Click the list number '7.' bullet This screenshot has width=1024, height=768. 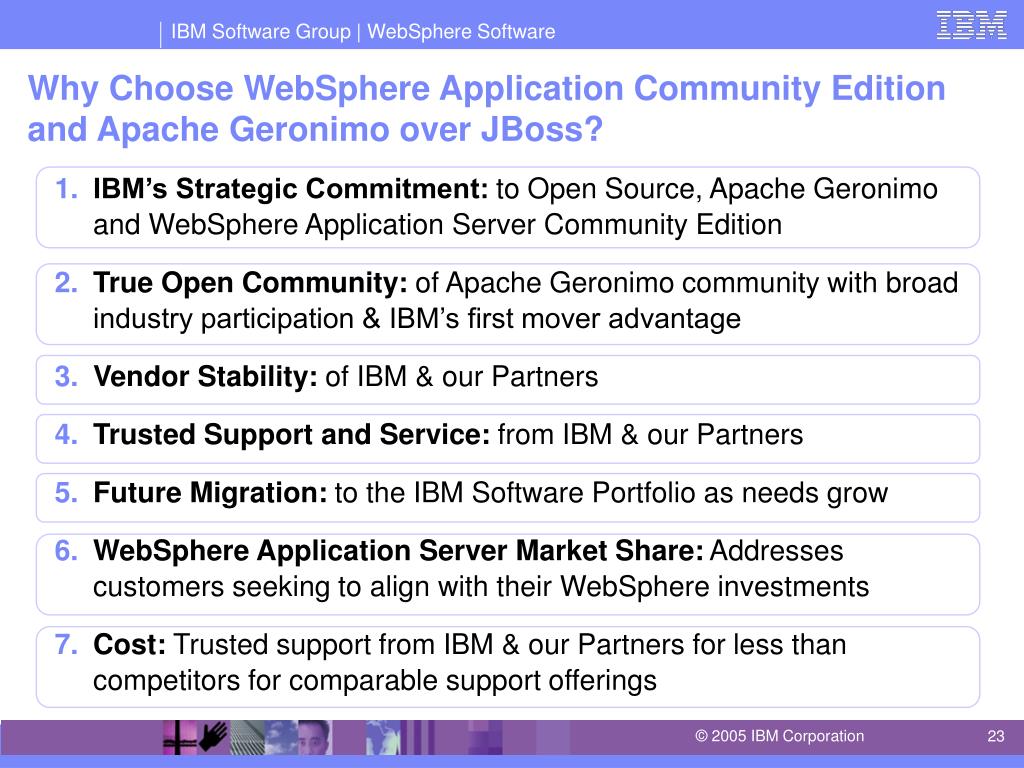(67, 645)
